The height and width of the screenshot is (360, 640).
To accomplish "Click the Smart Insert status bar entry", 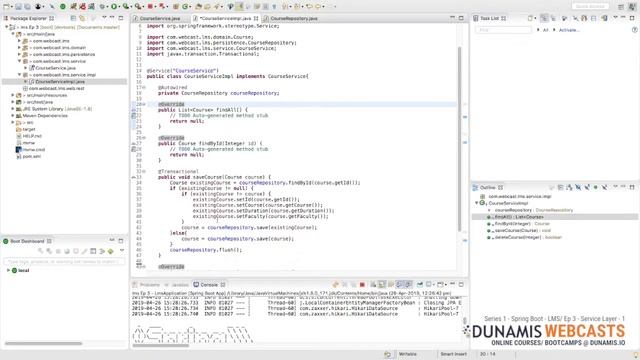I will coord(453,354).
